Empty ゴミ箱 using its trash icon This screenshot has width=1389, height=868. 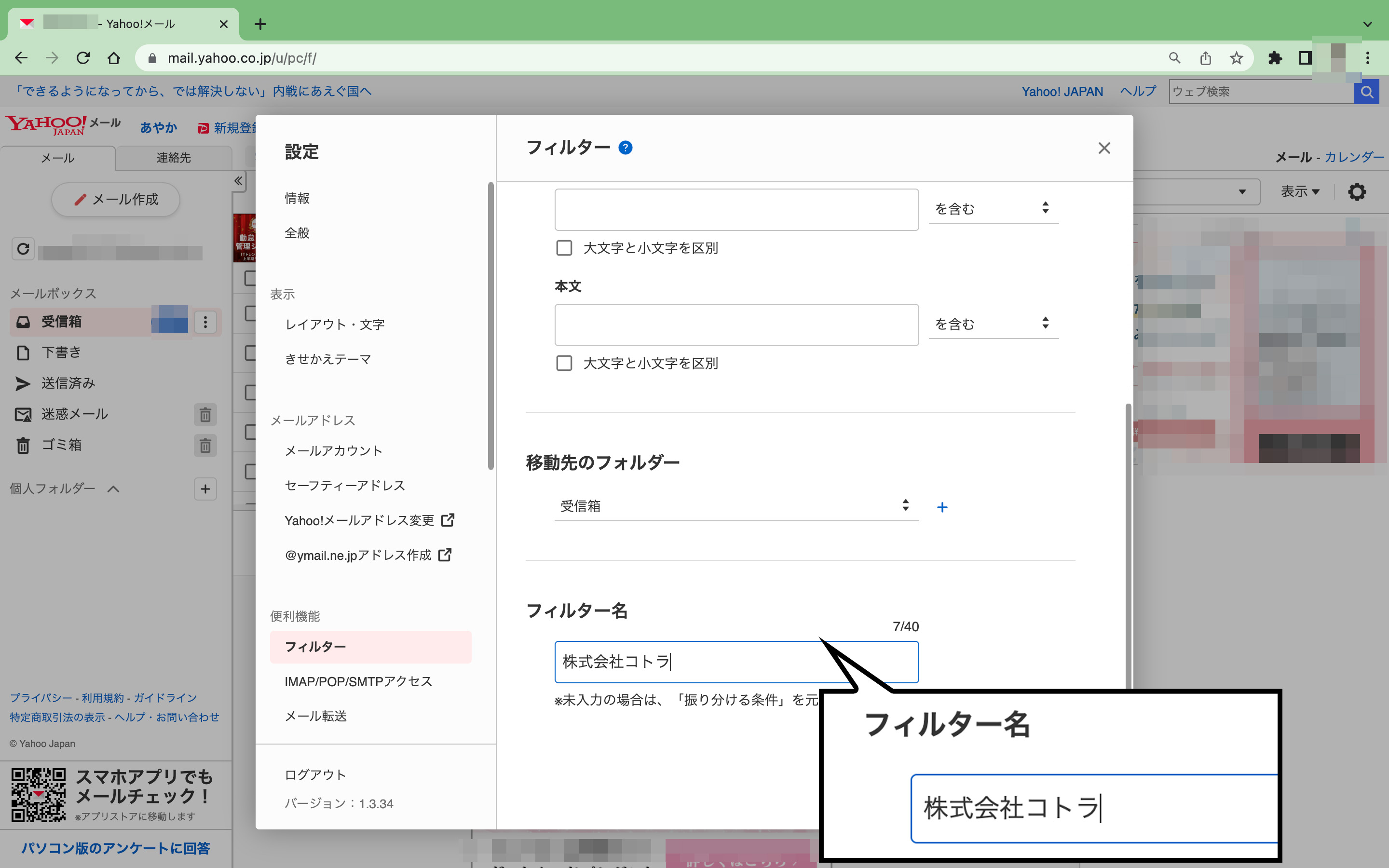coord(205,446)
